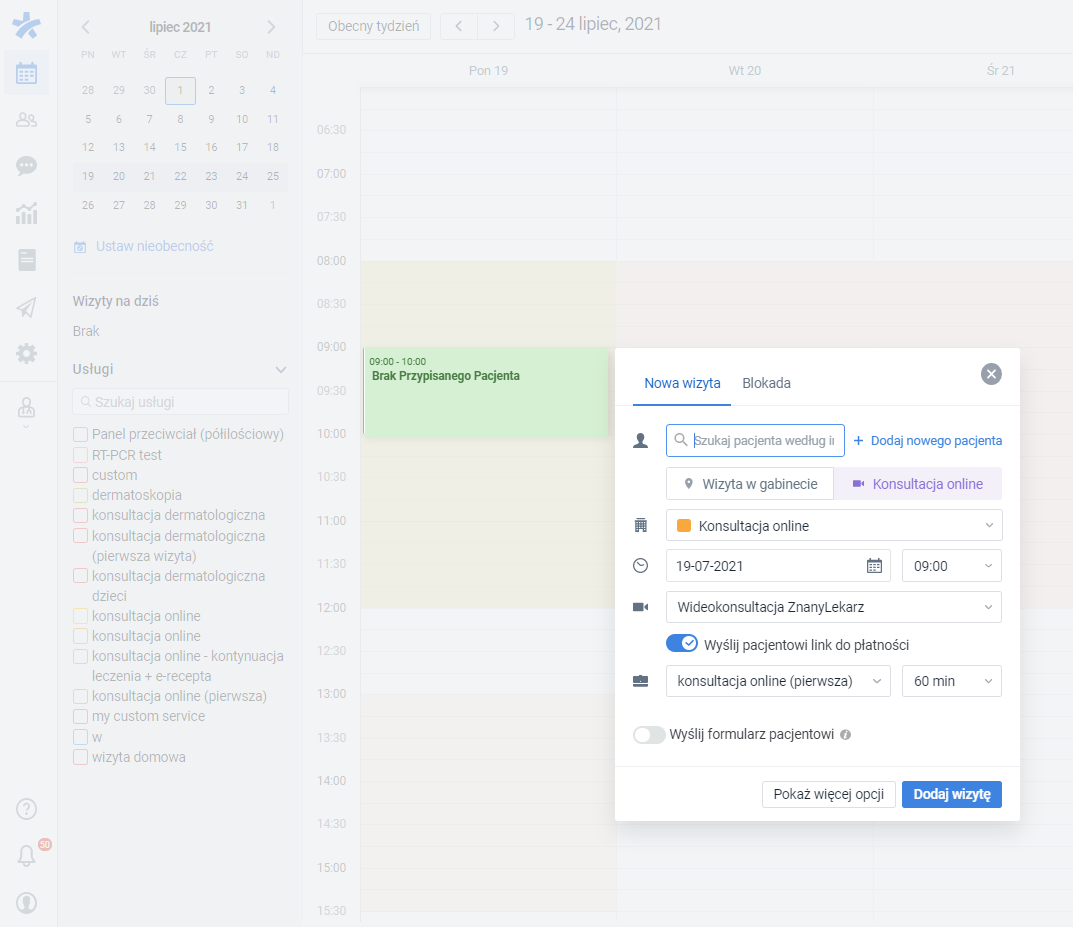1073x927 pixels.
Task: Select the Wizyta w gabinecie option
Action: click(x=749, y=484)
